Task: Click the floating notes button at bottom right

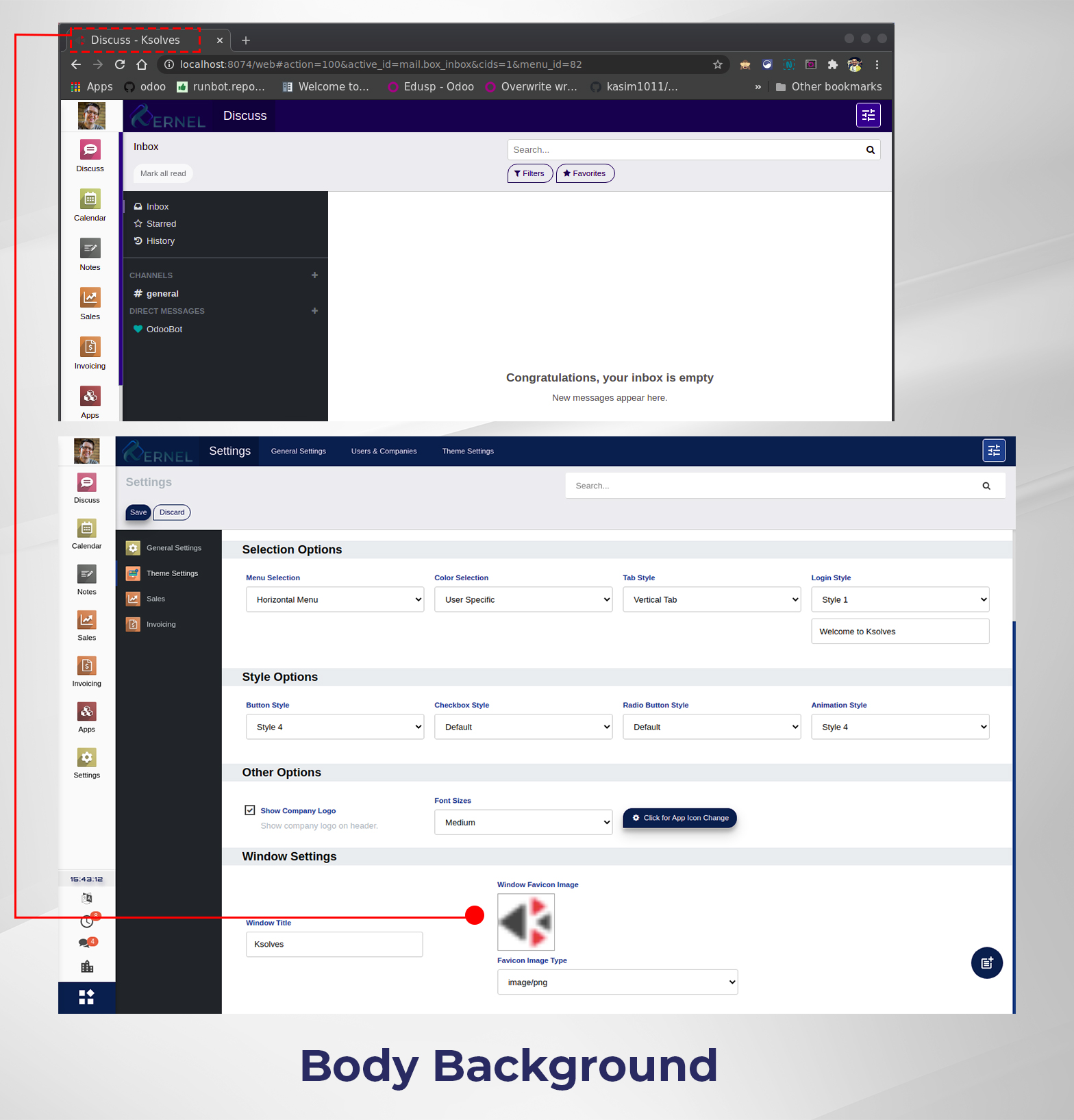Action: coord(986,962)
